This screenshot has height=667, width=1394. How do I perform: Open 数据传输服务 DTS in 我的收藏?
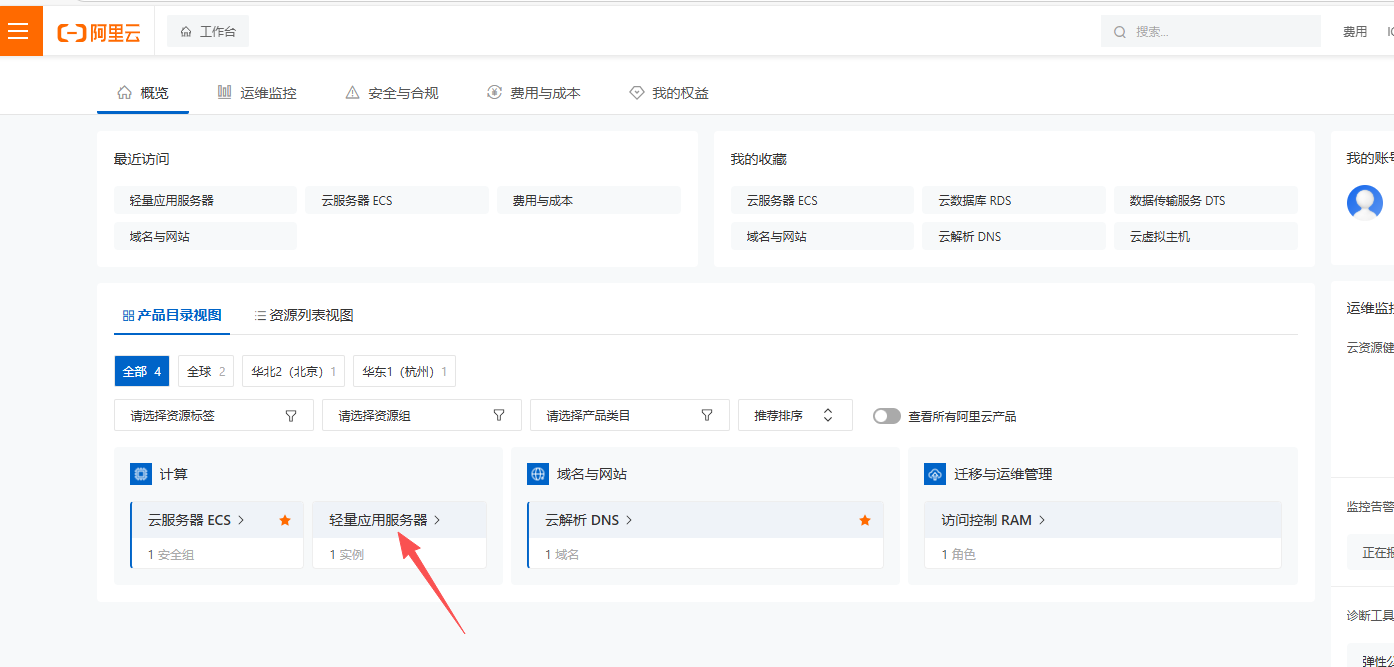[1206, 200]
